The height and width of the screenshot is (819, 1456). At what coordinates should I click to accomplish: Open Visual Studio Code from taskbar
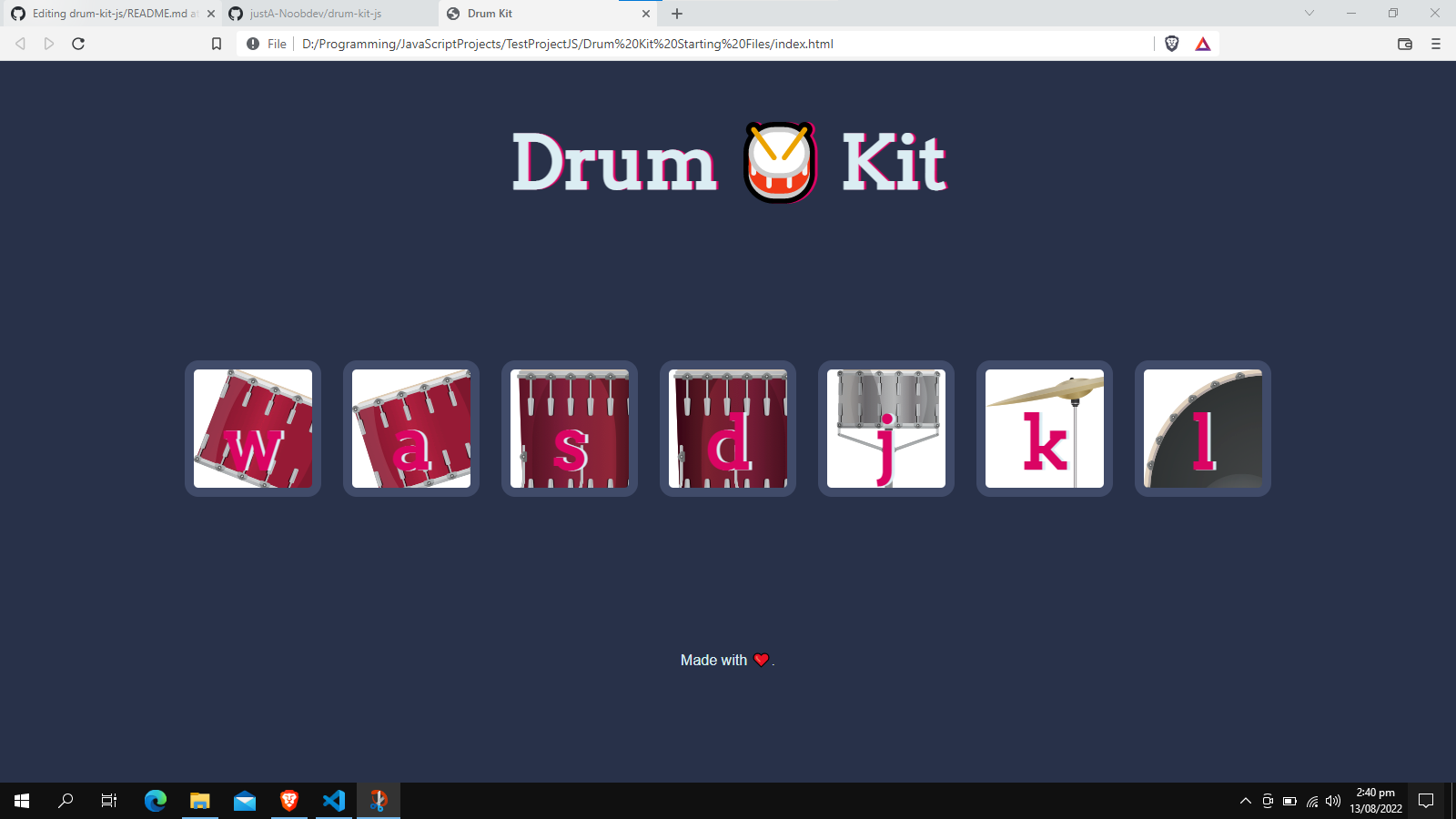point(334,801)
